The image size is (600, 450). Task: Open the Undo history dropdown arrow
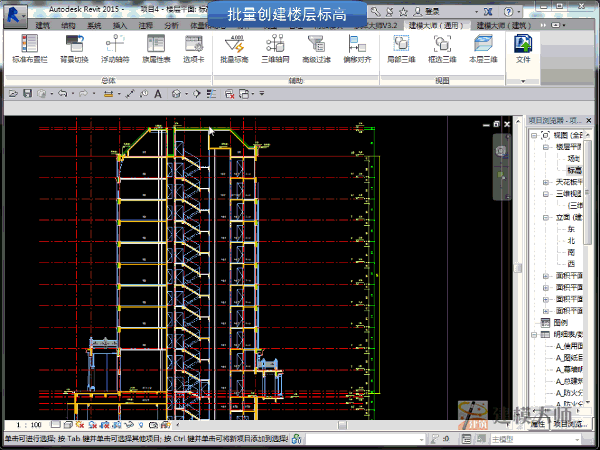(x=73, y=94)
